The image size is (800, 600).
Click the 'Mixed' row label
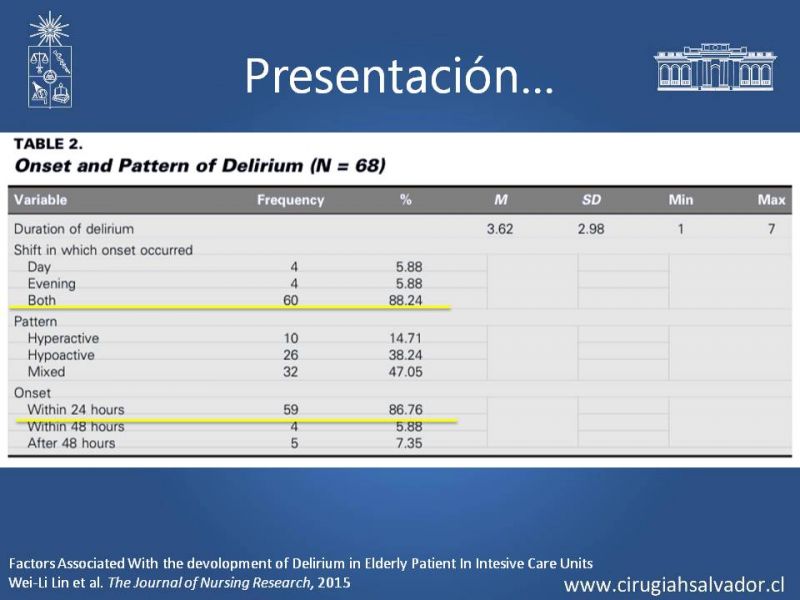click(46, 372)
